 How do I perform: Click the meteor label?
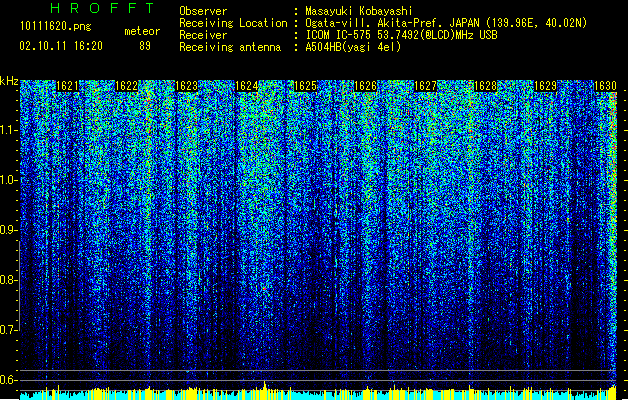(x=142, y=31)
